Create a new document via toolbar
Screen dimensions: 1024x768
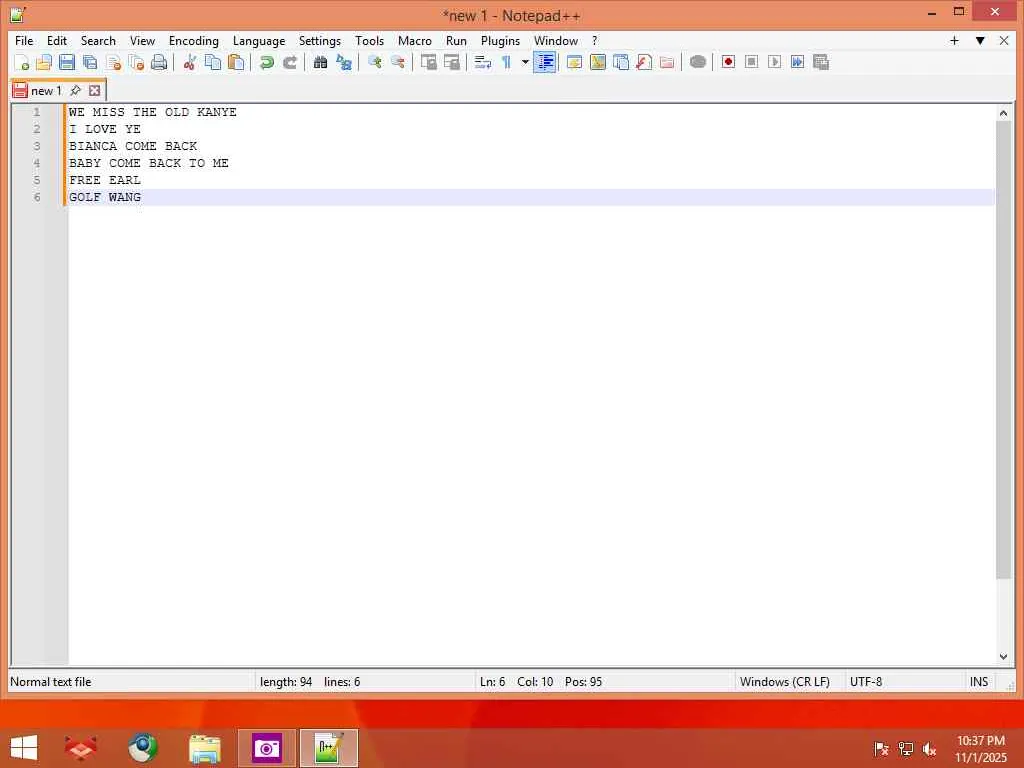tap(21, 62)
